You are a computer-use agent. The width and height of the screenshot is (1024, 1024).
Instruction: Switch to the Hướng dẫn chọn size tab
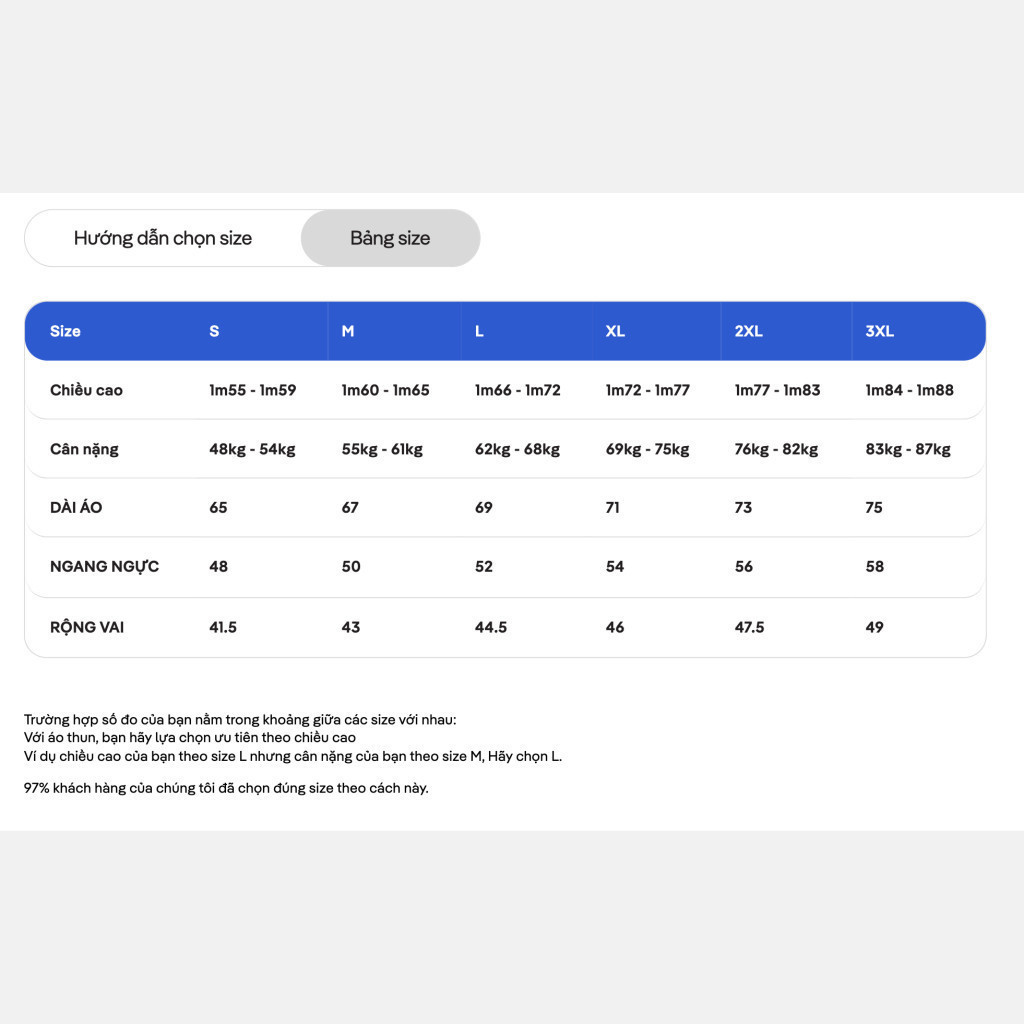(x=163, y=238)
